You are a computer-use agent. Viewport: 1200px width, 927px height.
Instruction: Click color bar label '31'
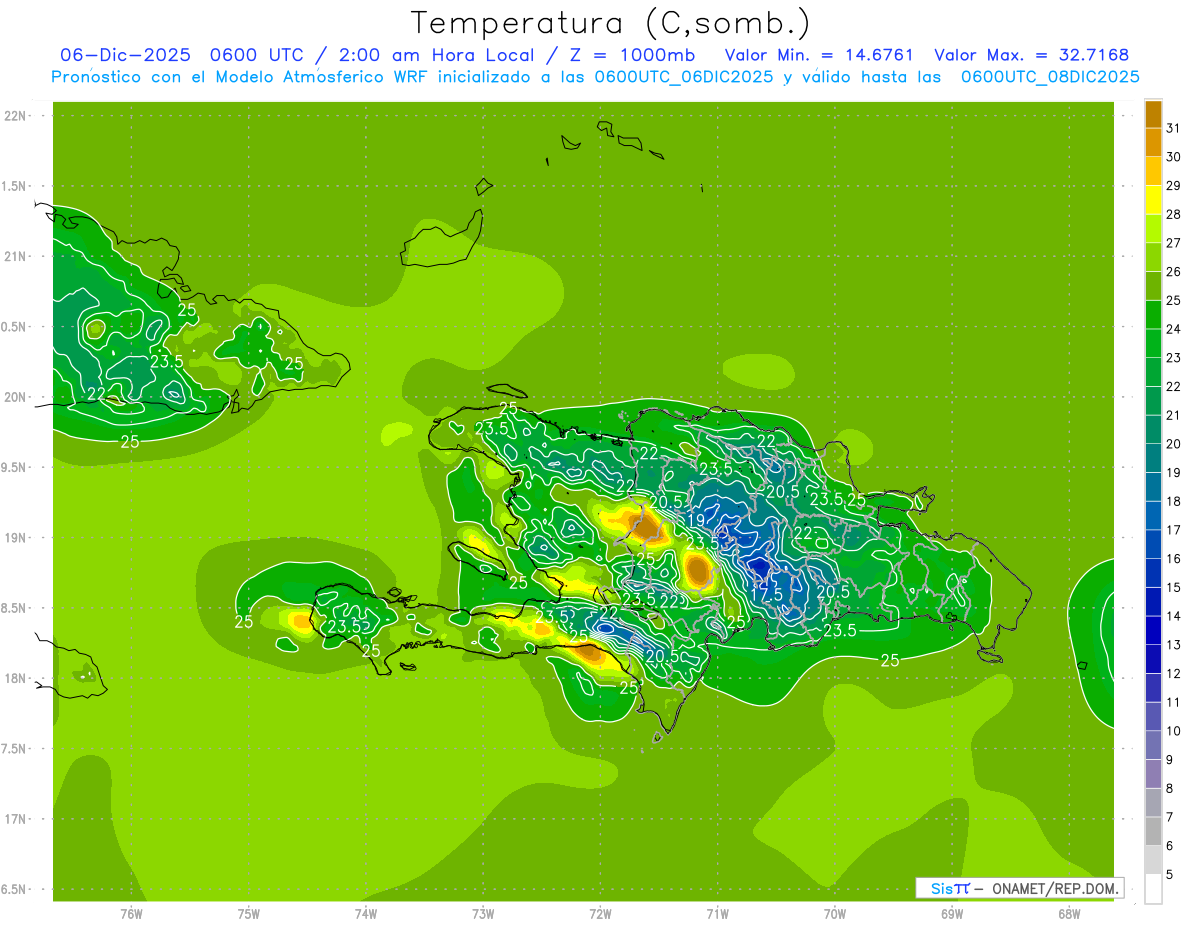(1173, 128)
